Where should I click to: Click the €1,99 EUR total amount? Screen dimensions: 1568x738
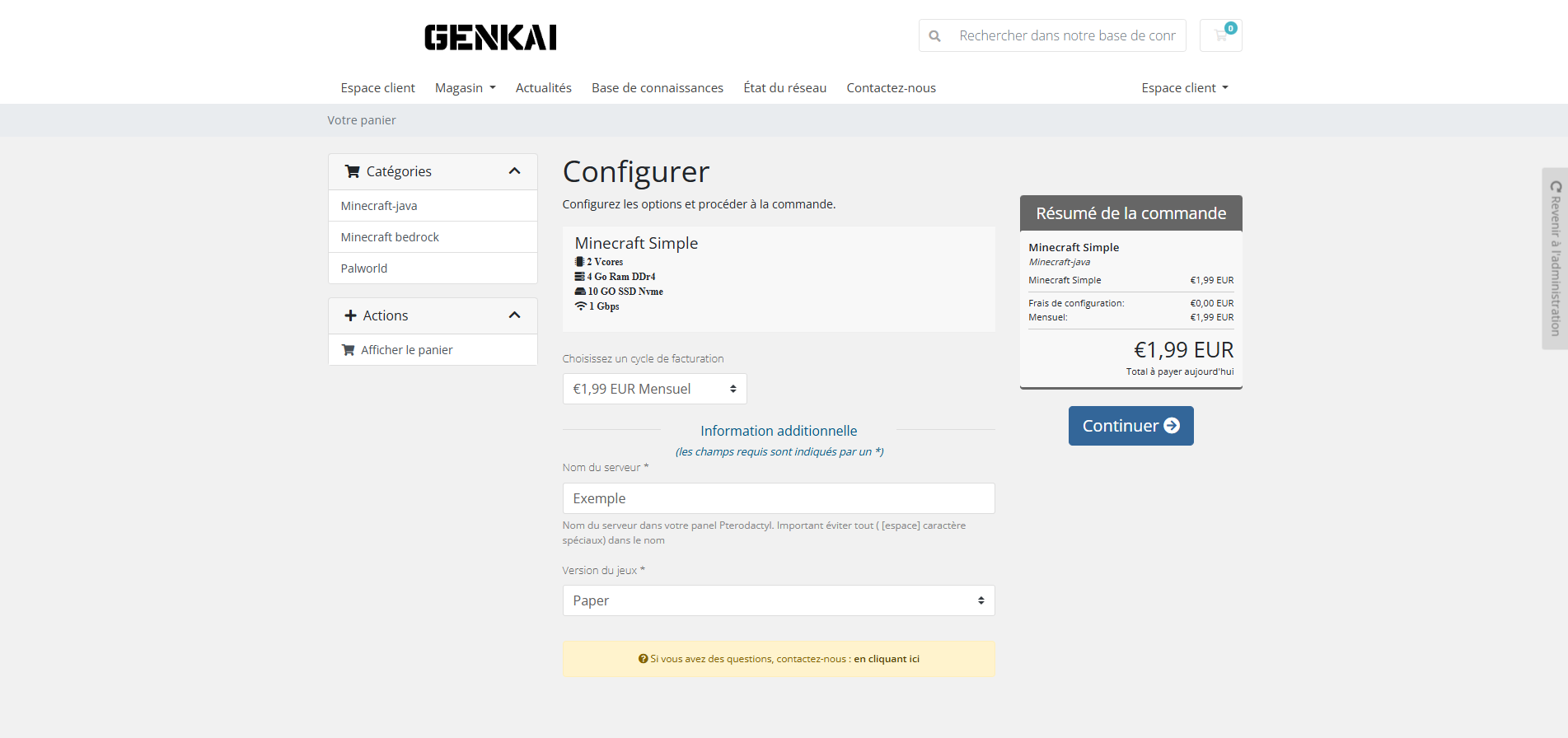point(1184,350)
